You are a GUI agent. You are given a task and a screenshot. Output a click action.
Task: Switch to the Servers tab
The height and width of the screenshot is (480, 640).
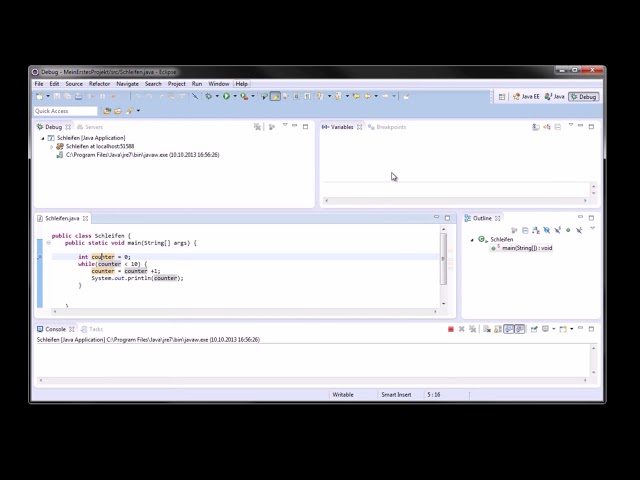pyautogui.click(x=90, y=127)
